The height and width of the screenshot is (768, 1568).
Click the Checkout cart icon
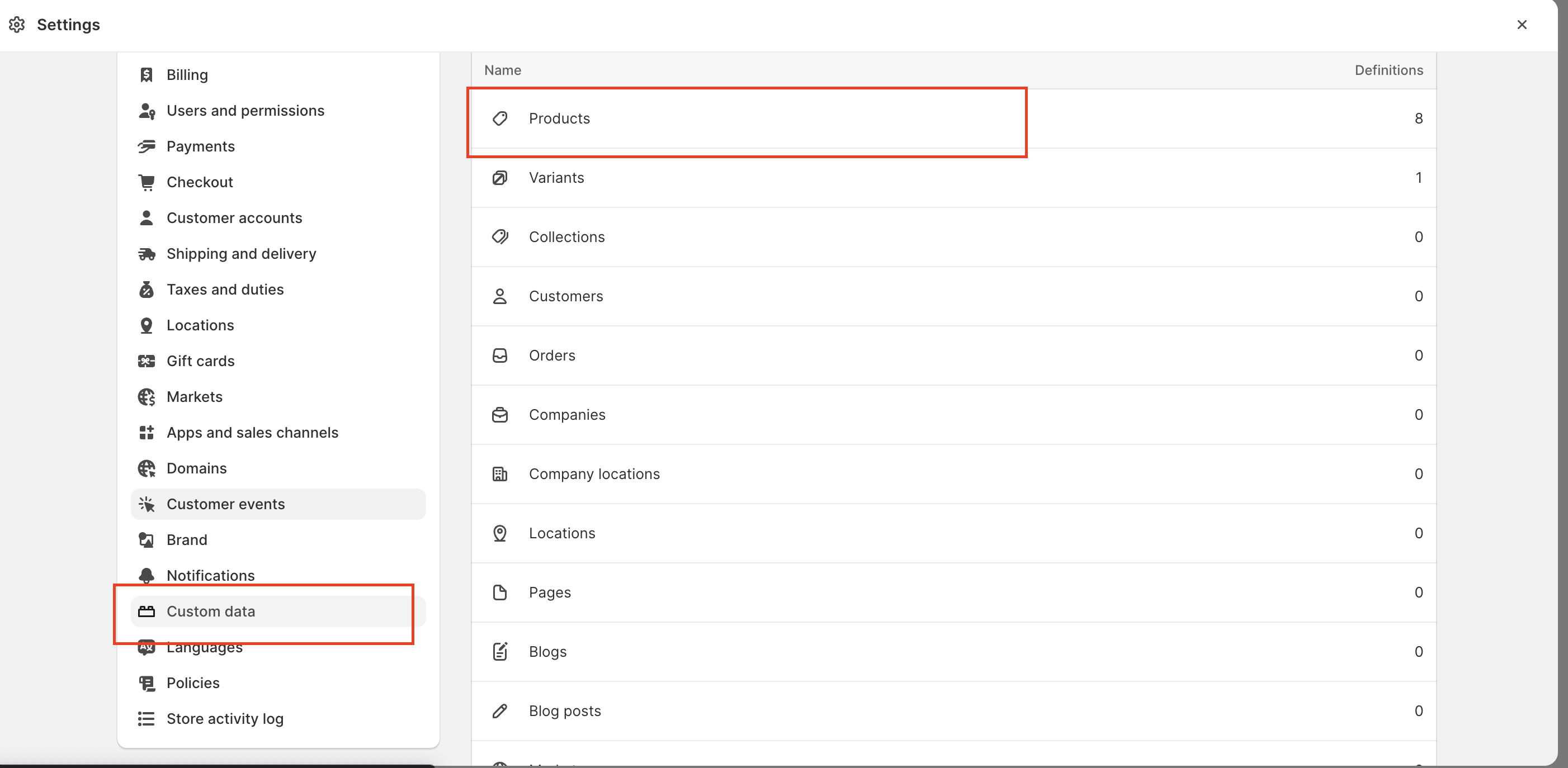(146, 182)
